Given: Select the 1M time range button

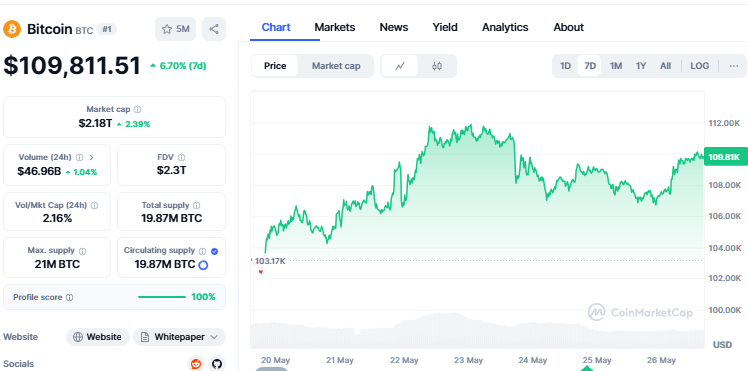Looking at the screenshot, I should [x=615, y=66].
